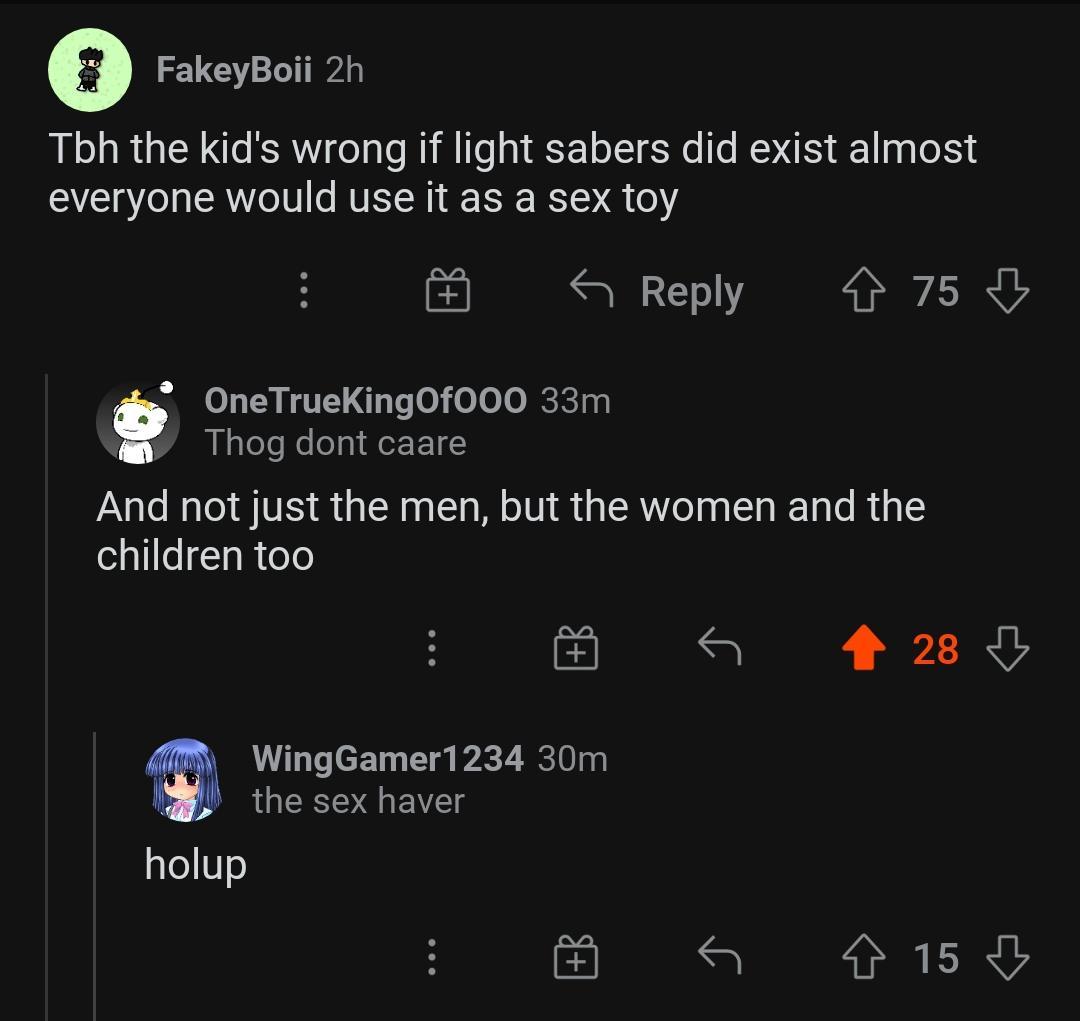Open more options for FakeyBoii's comment
The width and height of the screenshot is (1080, 1021).
click(303, 291)
